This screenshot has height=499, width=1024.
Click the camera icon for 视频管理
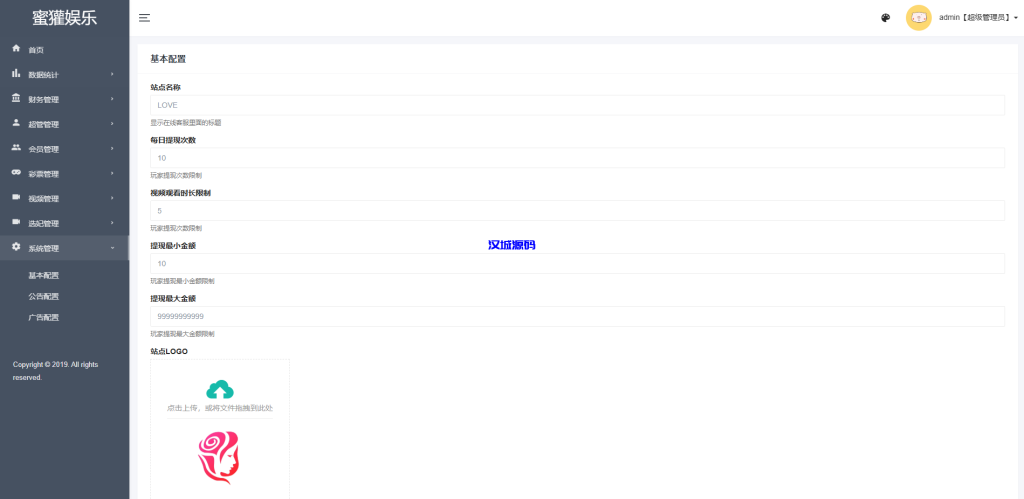16,197
